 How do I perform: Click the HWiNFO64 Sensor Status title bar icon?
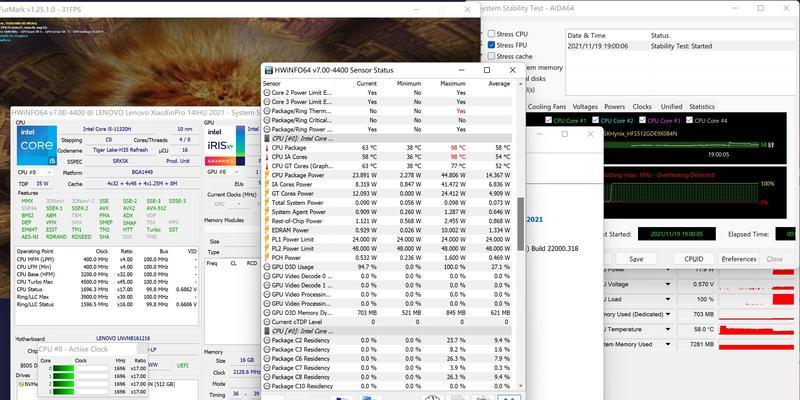click(268, 70)
